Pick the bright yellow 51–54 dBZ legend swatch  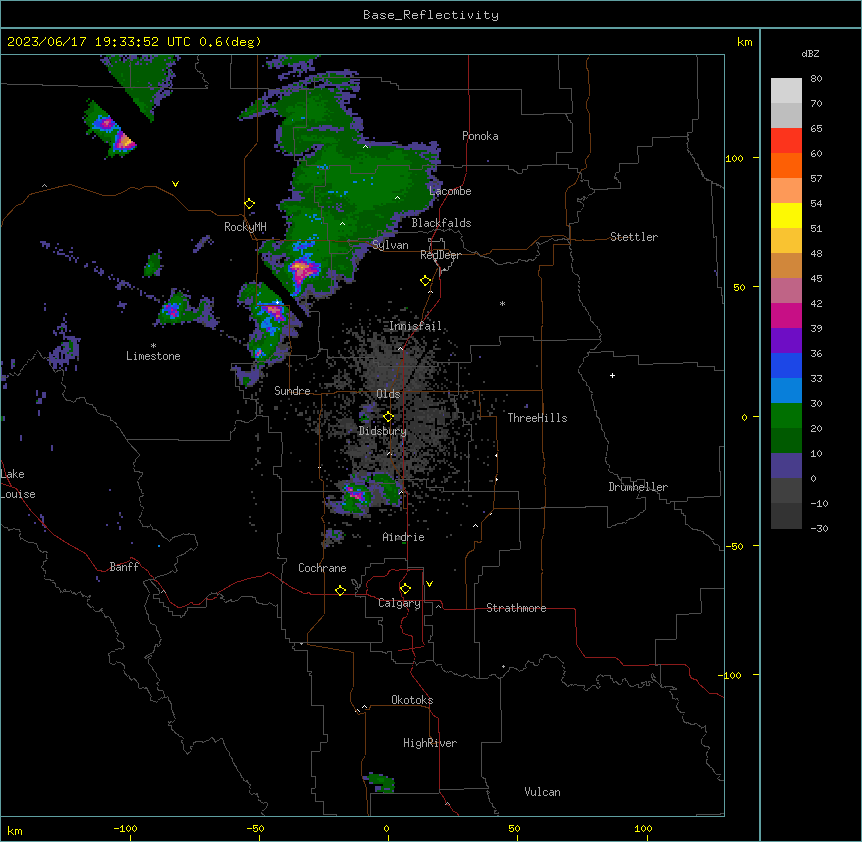786,215
